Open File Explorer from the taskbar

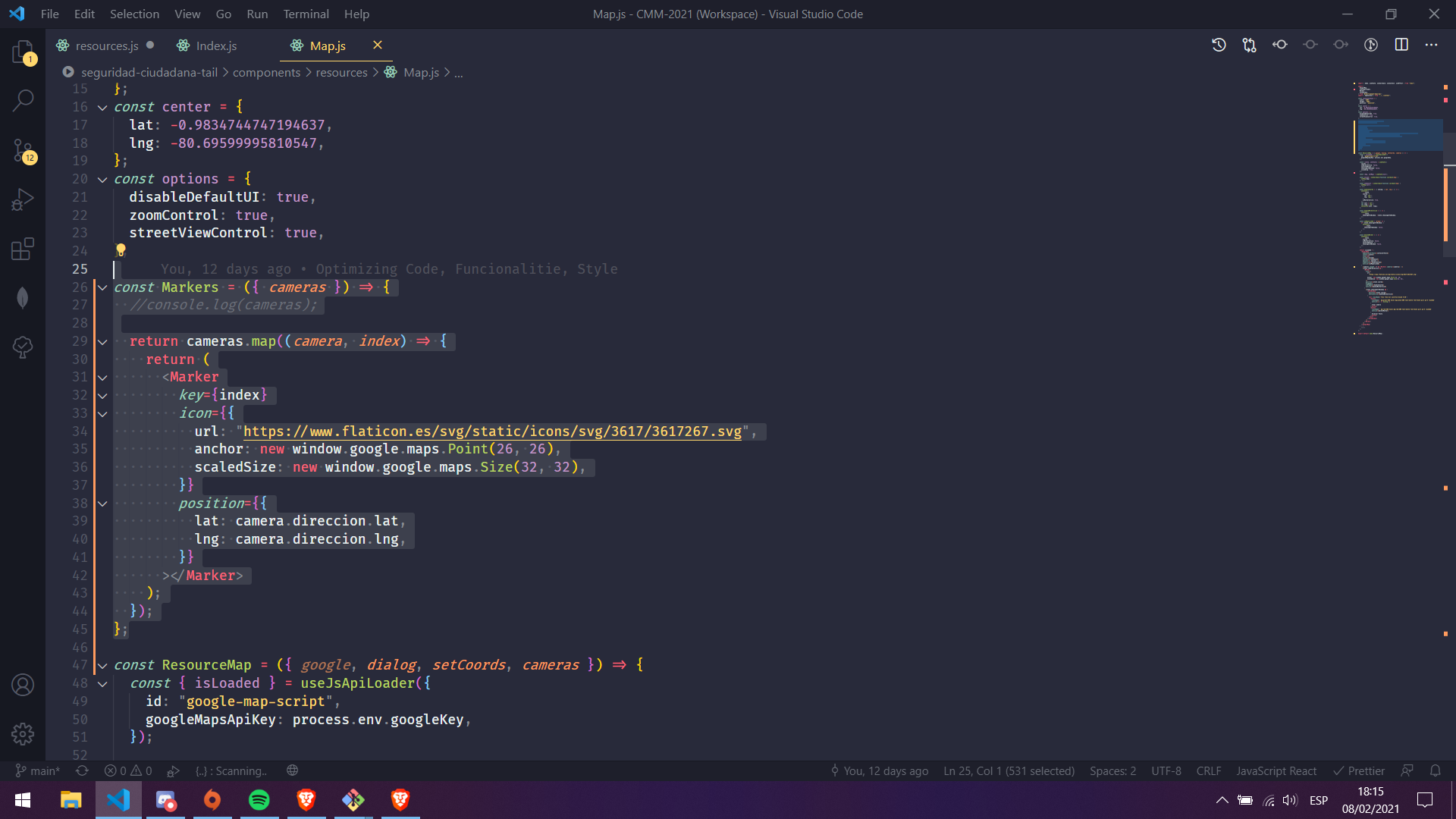point(71,800)
